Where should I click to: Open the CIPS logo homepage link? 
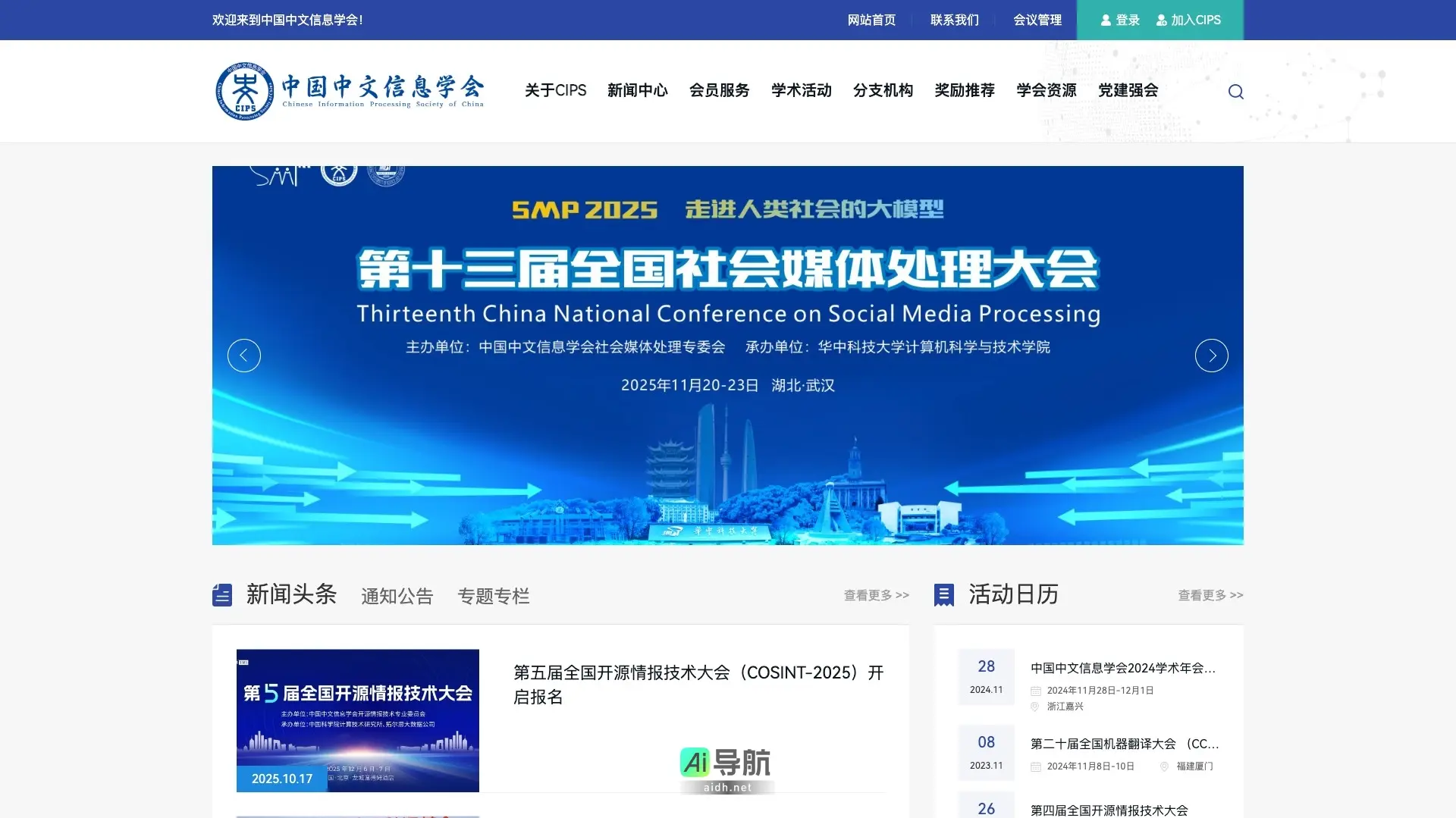coord(350,91)
